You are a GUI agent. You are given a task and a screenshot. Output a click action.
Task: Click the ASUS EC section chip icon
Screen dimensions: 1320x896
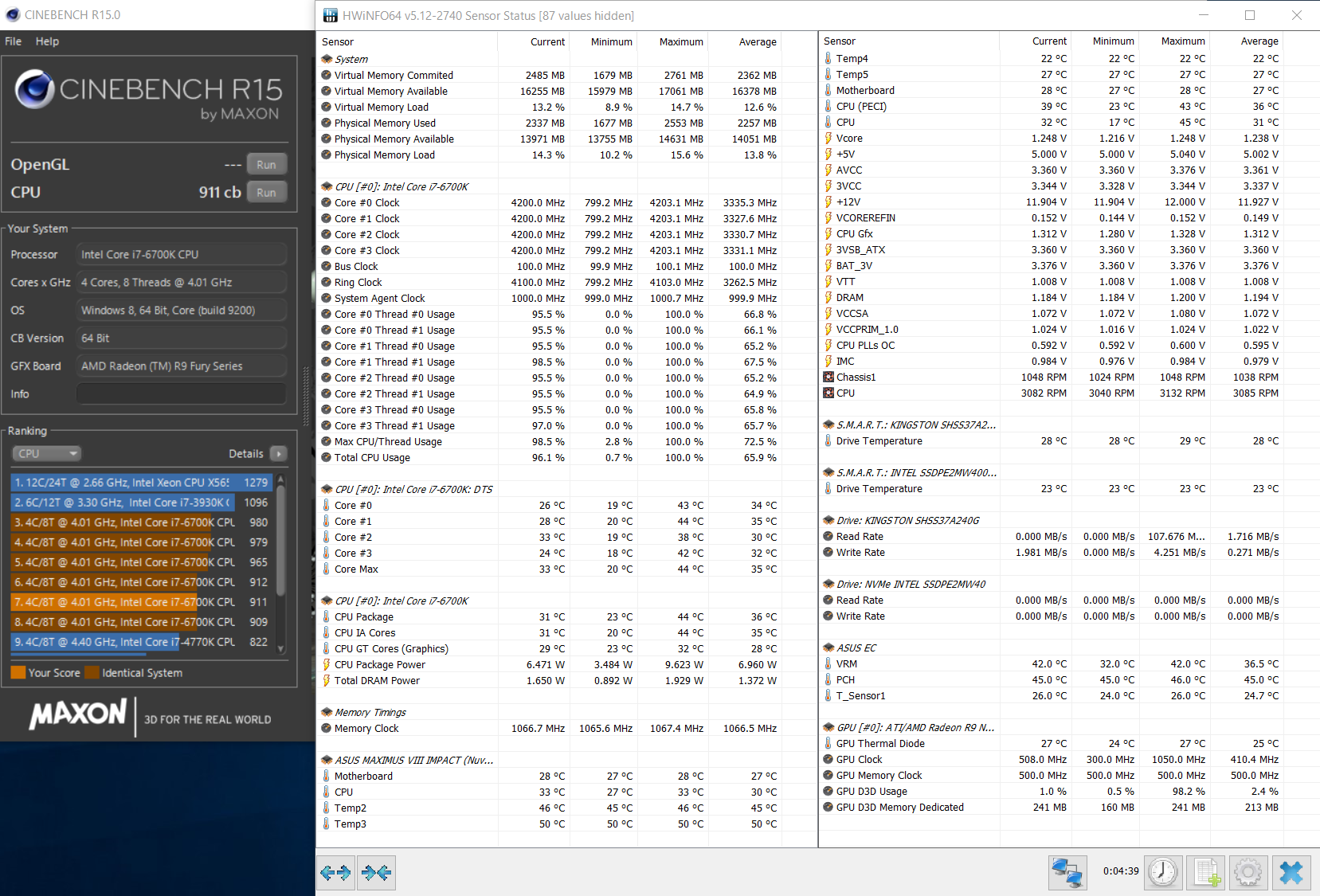[x=828, y=648]
